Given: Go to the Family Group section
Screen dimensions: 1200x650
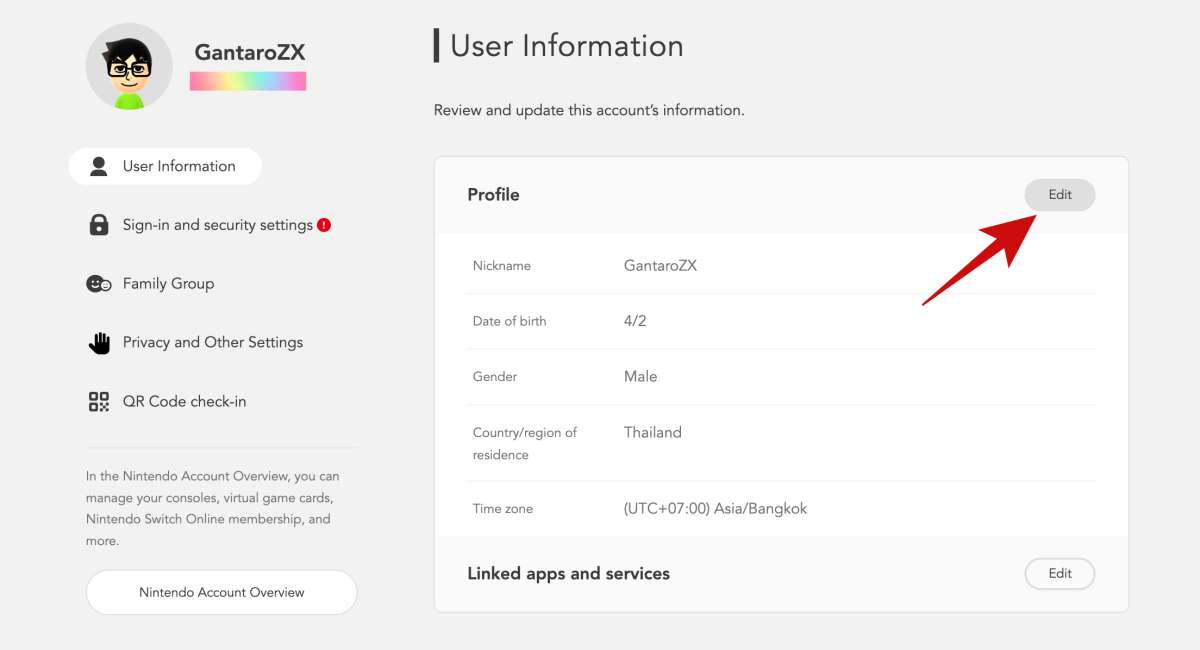Looking at the screenshot, I should tap(168, 284).
